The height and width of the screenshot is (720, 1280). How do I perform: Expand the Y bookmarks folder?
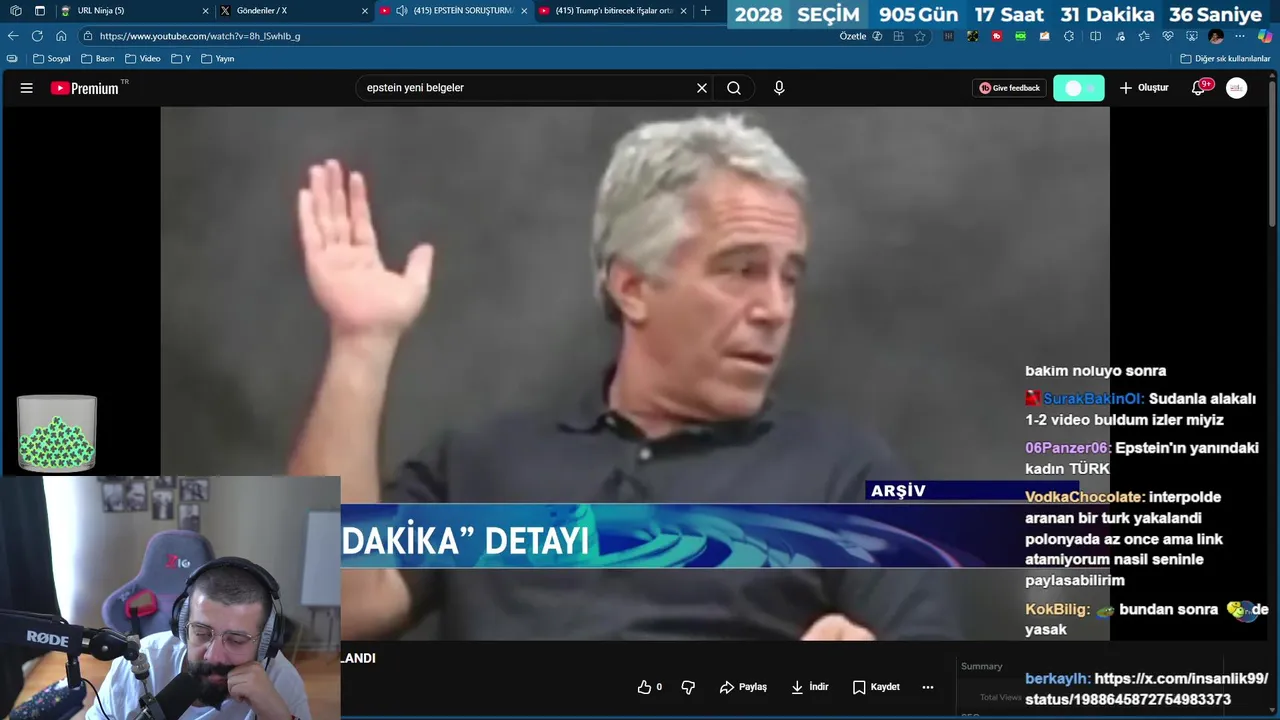180,59
